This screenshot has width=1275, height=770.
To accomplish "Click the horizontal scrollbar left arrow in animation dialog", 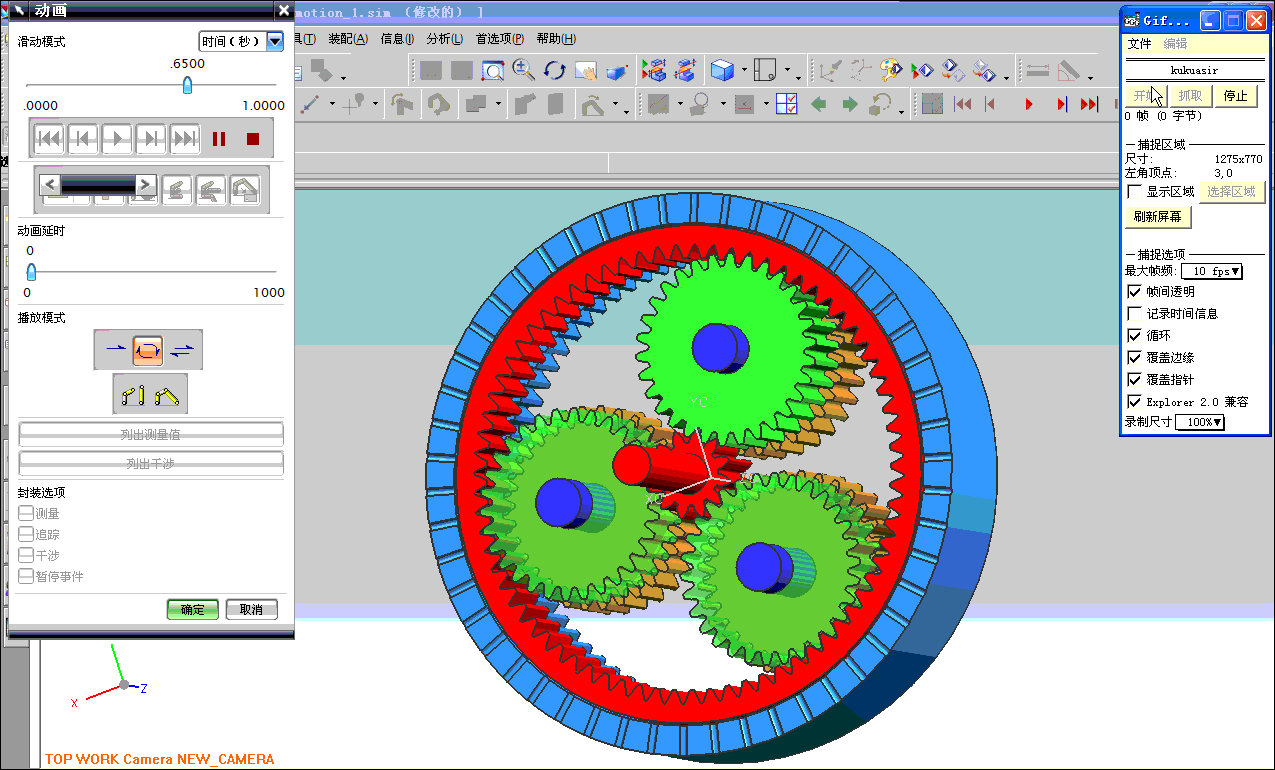I will click(49, 184).
